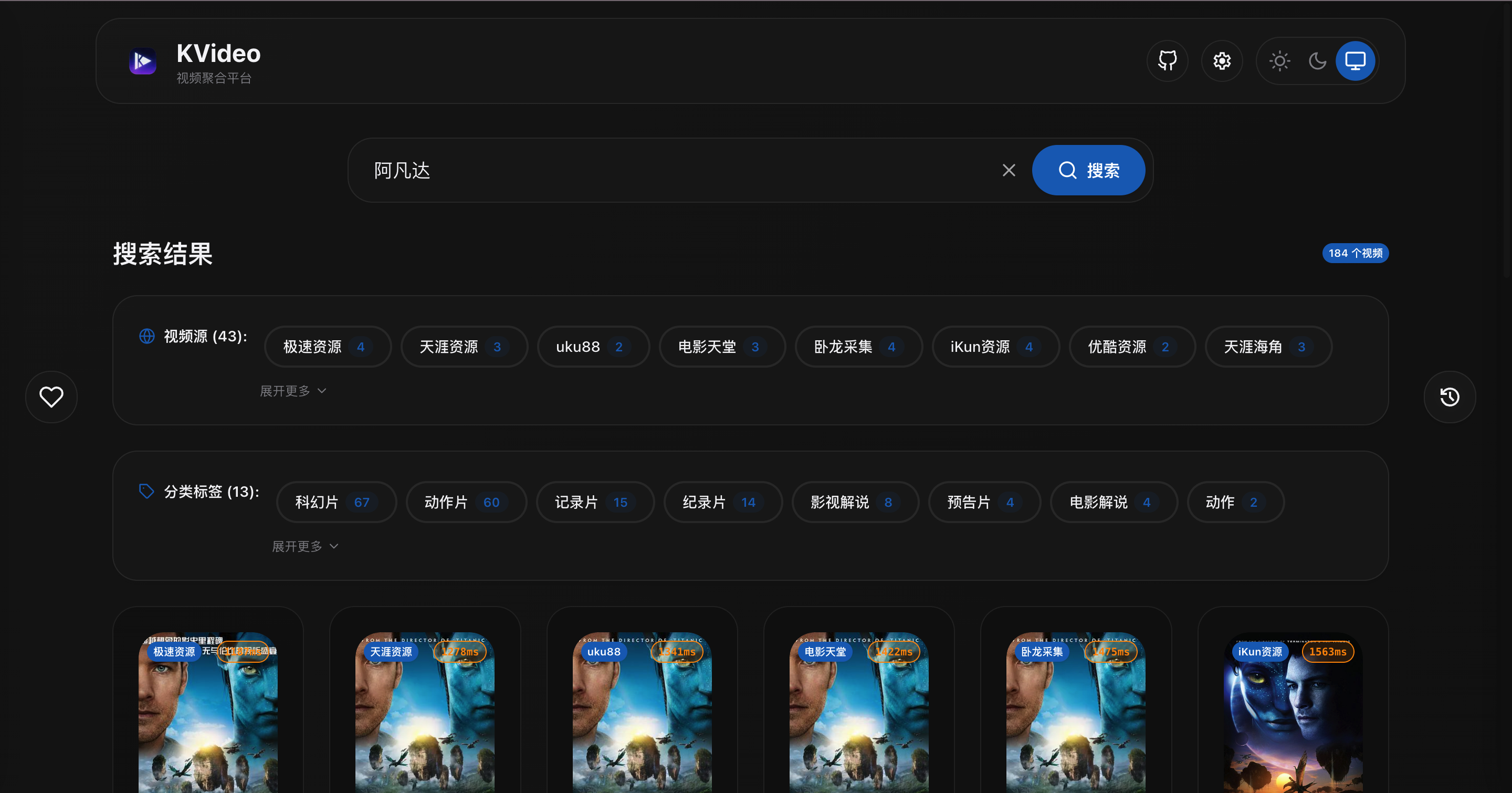
Task: Switch to dark theme moon icon
Action: point(1317,60)
